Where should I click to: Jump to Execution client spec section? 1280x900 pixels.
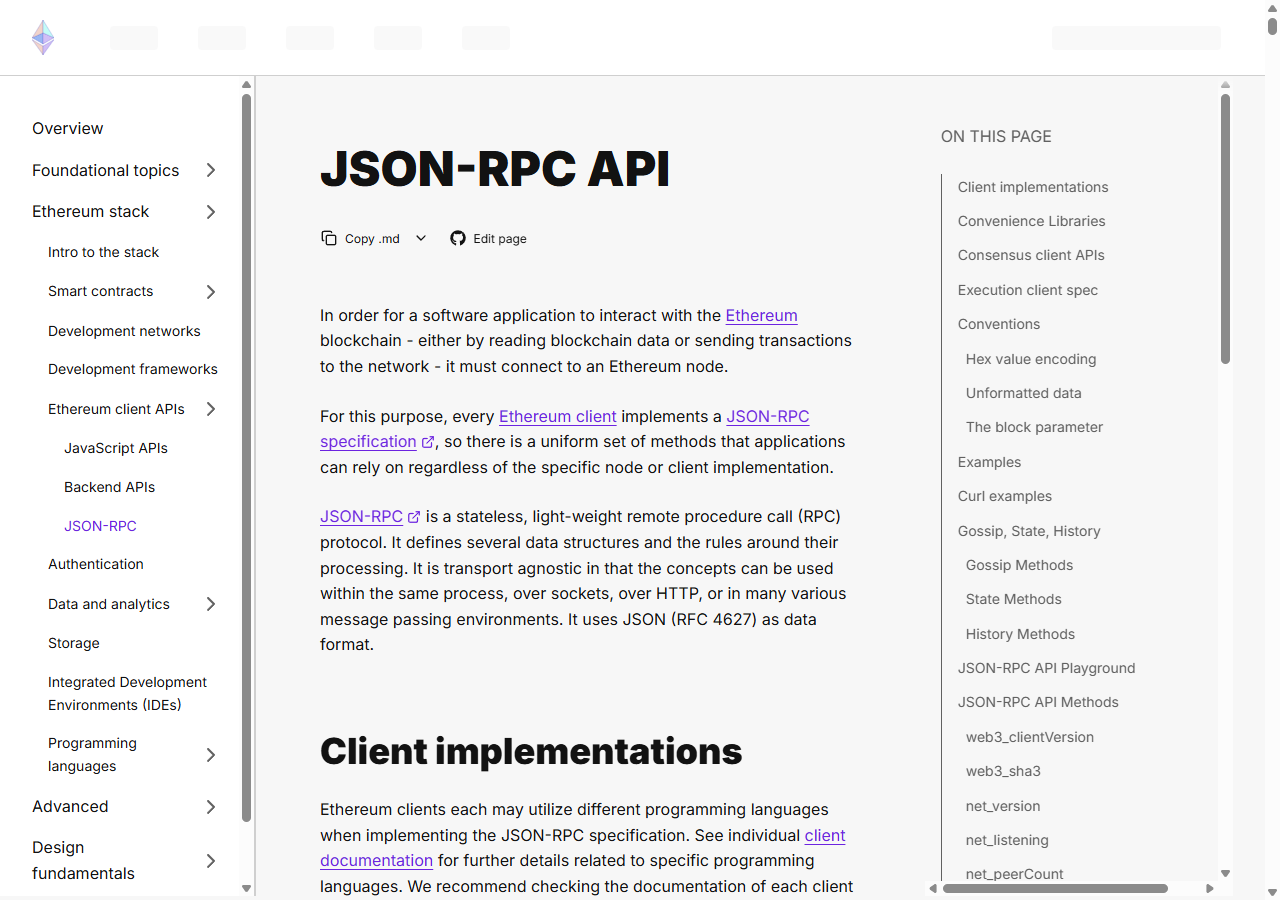click(x=1028, y=290)
